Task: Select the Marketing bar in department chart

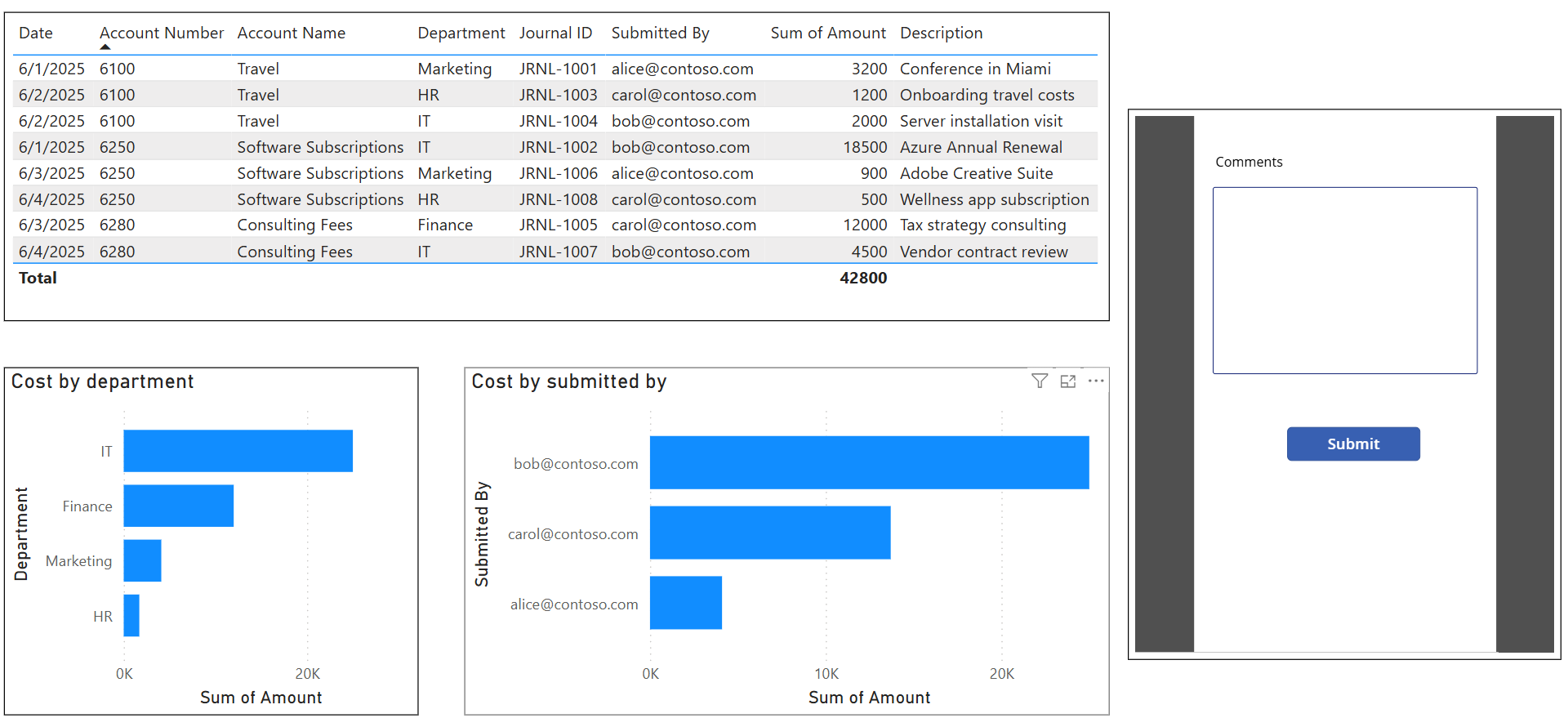Action: [142, 560]
